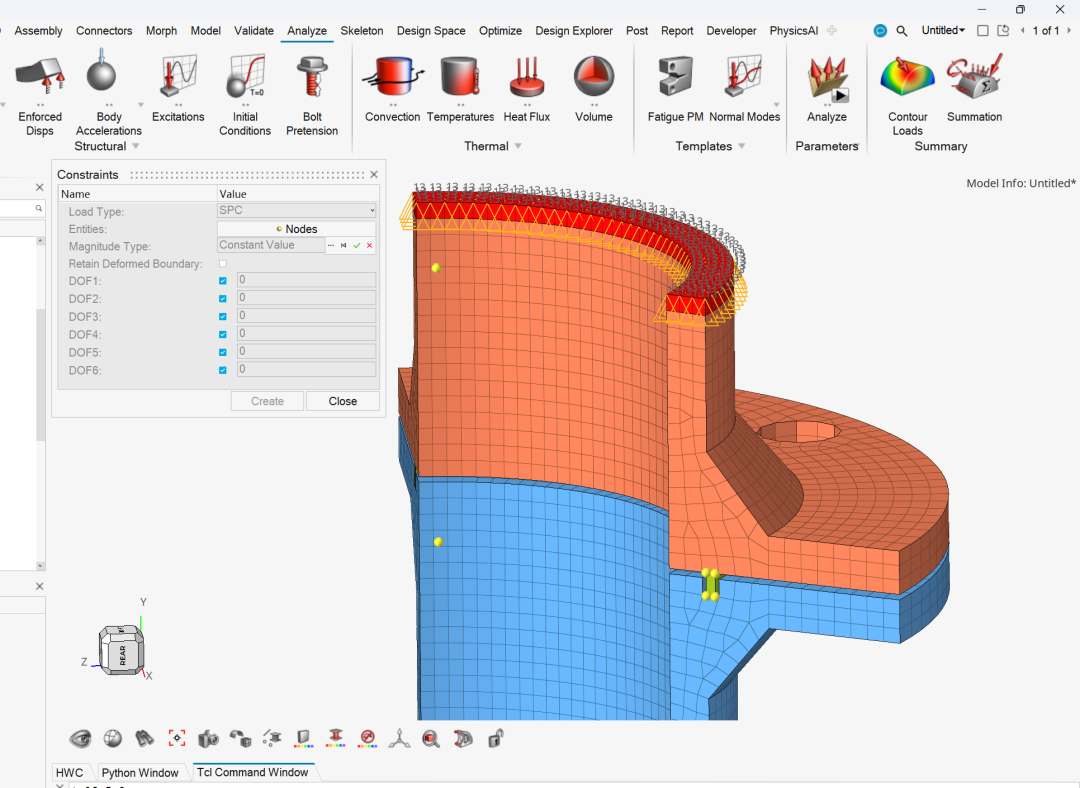Image resolution: width=1080 pixels, height=788 pixels.
Task: Click the Close button in Constraints panel
Action: (x=343, y=401)
